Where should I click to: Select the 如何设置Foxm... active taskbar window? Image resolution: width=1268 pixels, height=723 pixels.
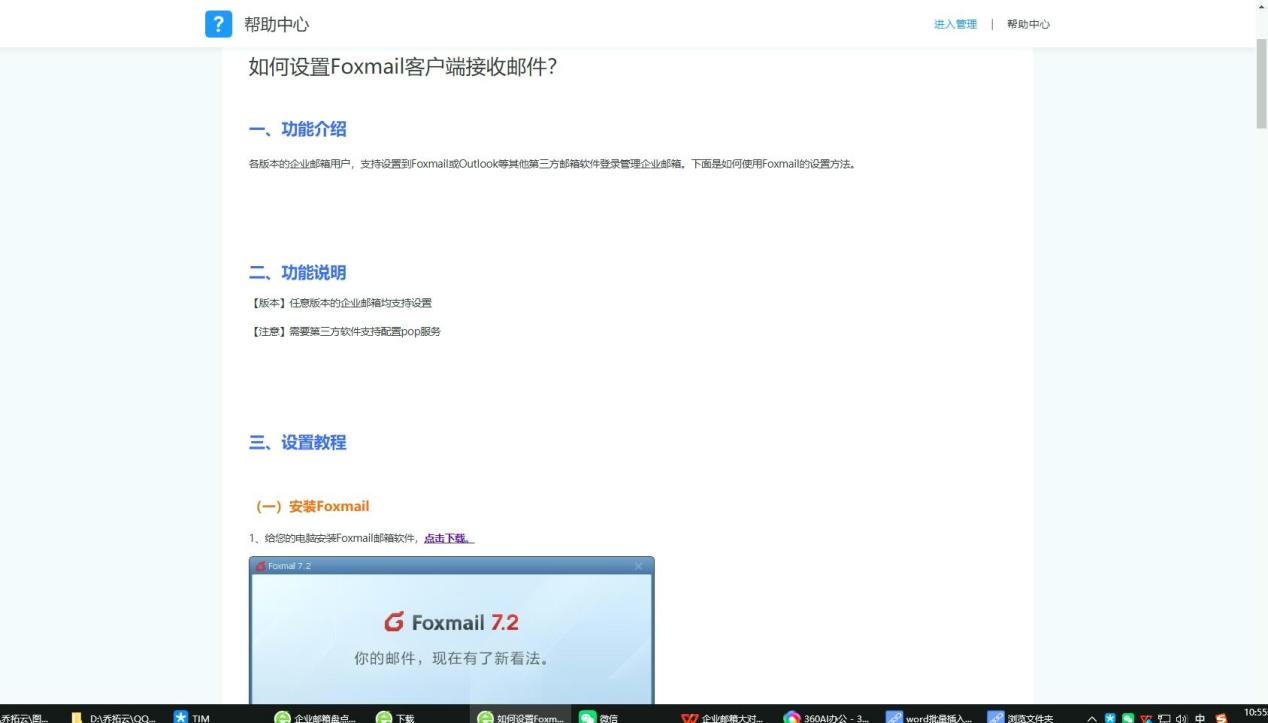click(520, 717)
